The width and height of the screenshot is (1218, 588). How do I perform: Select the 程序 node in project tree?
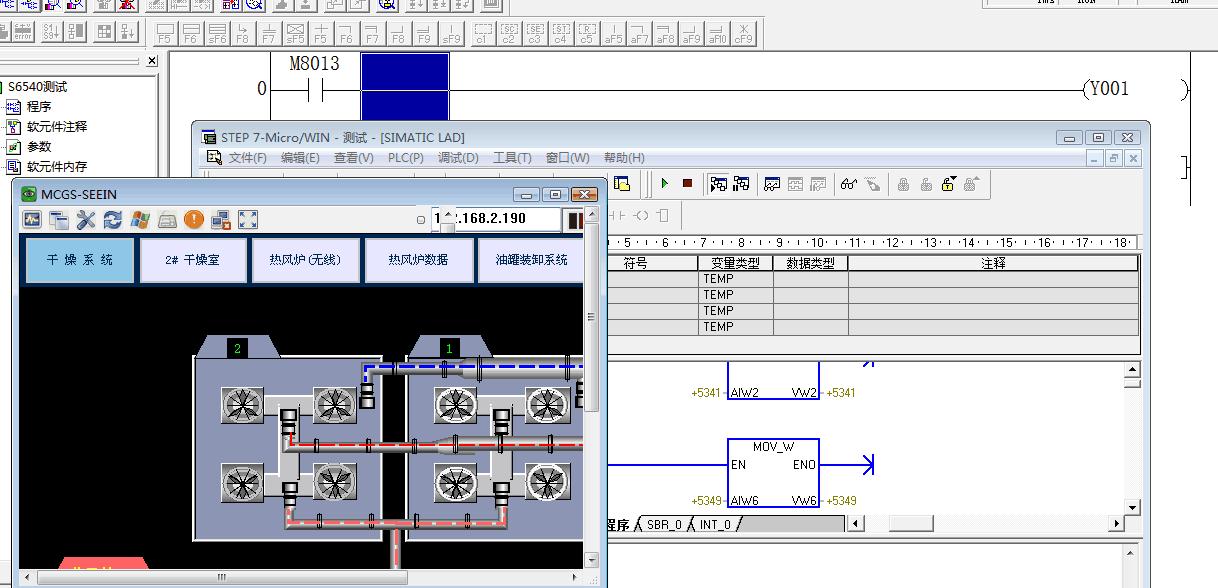pyautogui.click(x=39, y=107)
